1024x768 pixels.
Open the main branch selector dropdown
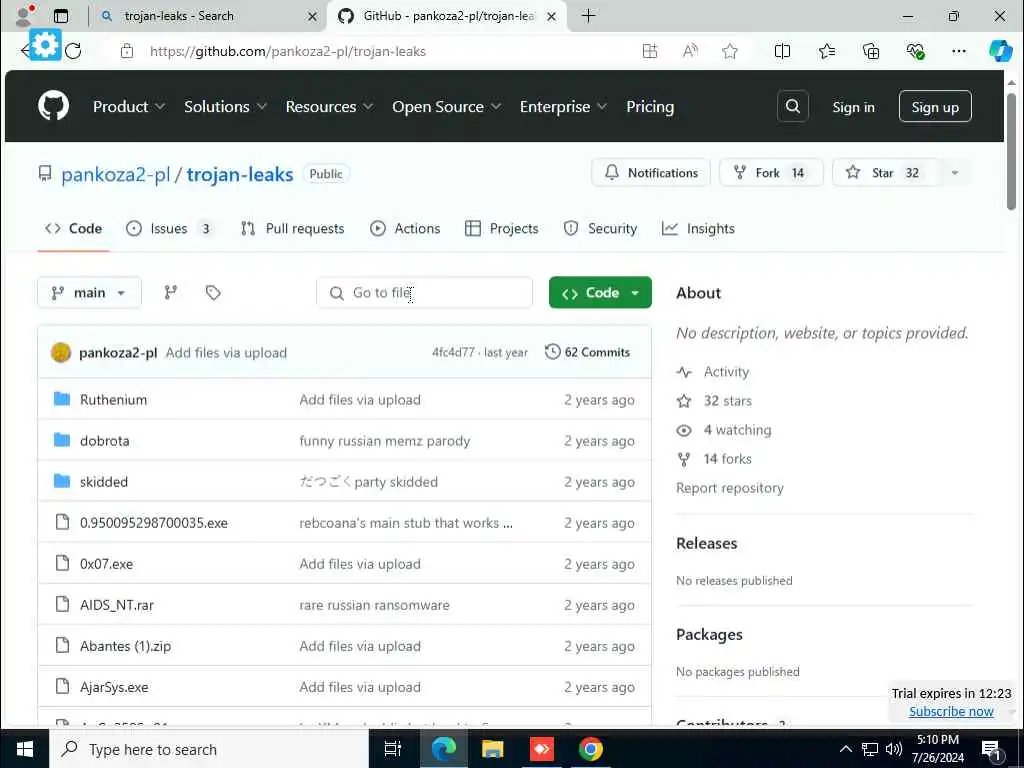click(89, 293)
